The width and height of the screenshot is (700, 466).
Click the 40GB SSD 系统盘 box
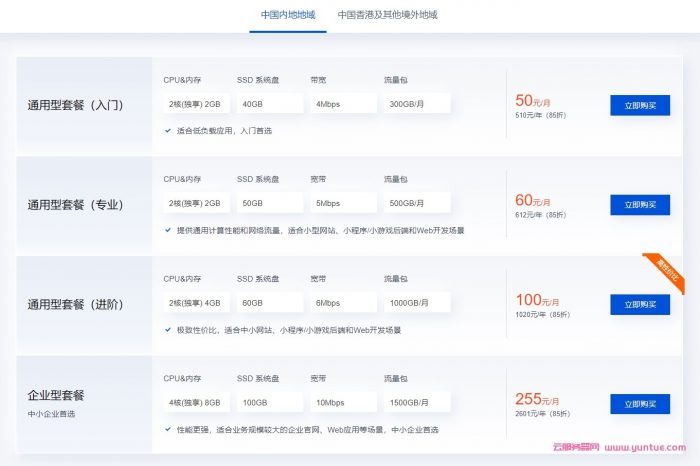click(x=268, y=104)
